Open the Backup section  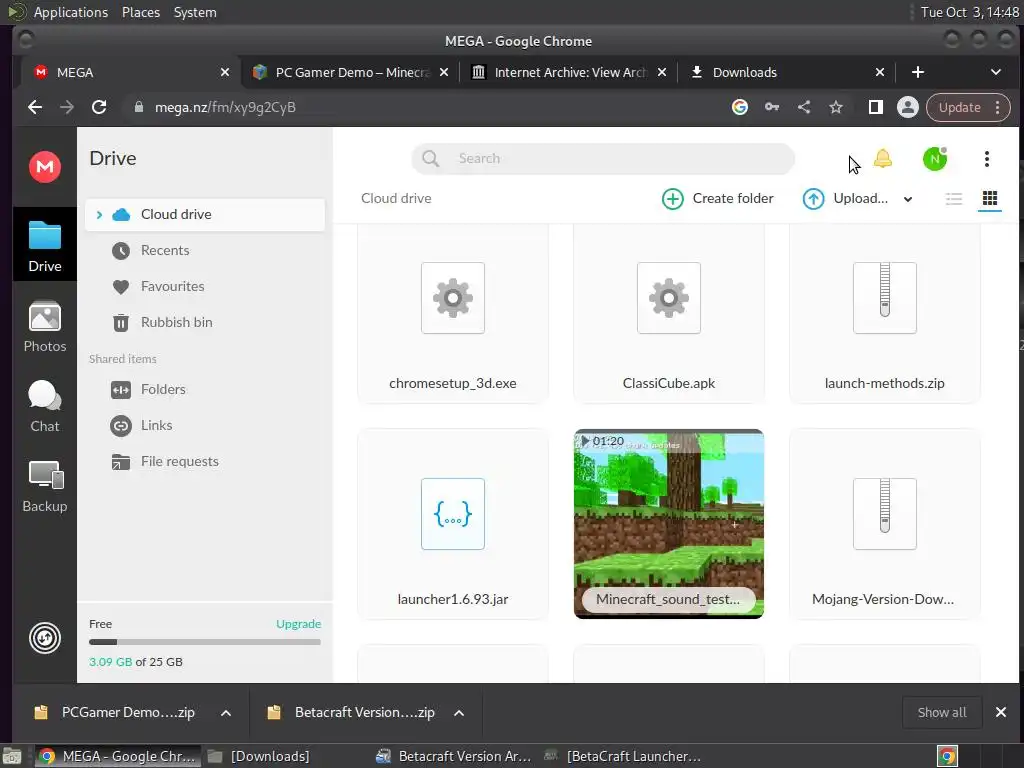coord(44,487)
